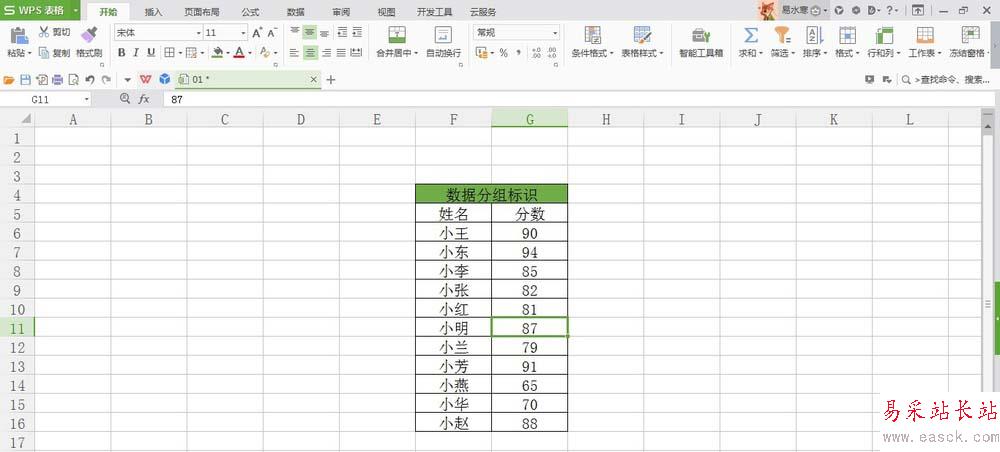Switch to the 视图 (View) tab
The height and width of the screenshot is (452, 1000).
point(386,12)
